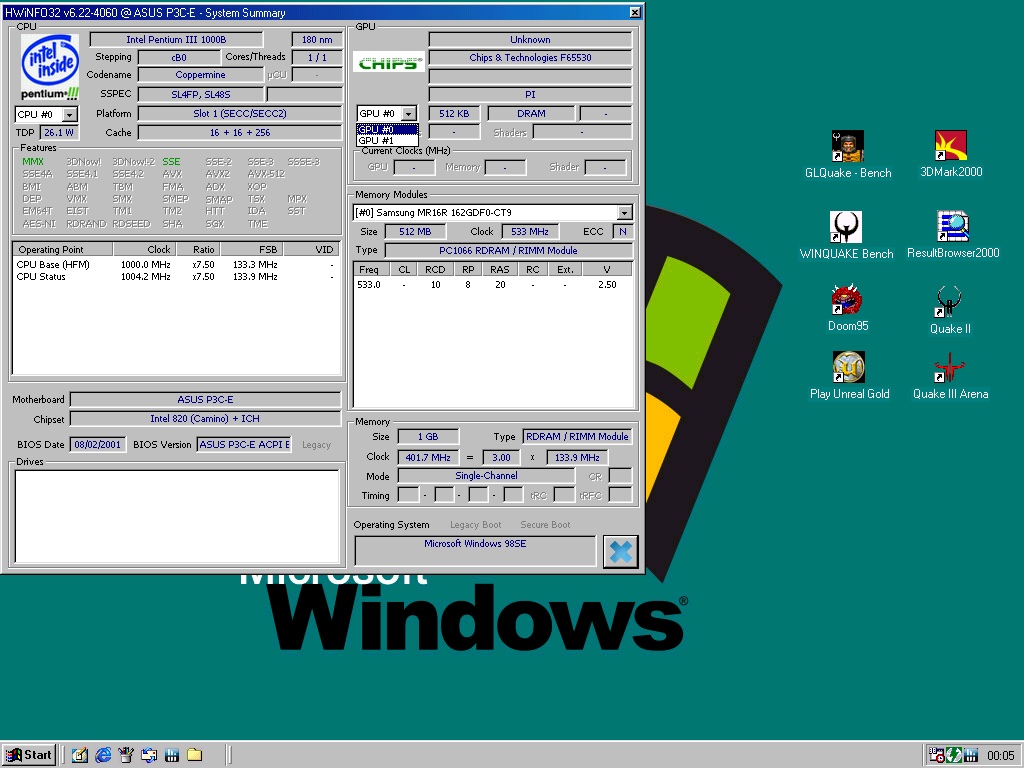Screen dimensions: 1024x768
Task: Click the Task Scheduler tray icon
Action: tap(936, 755)
